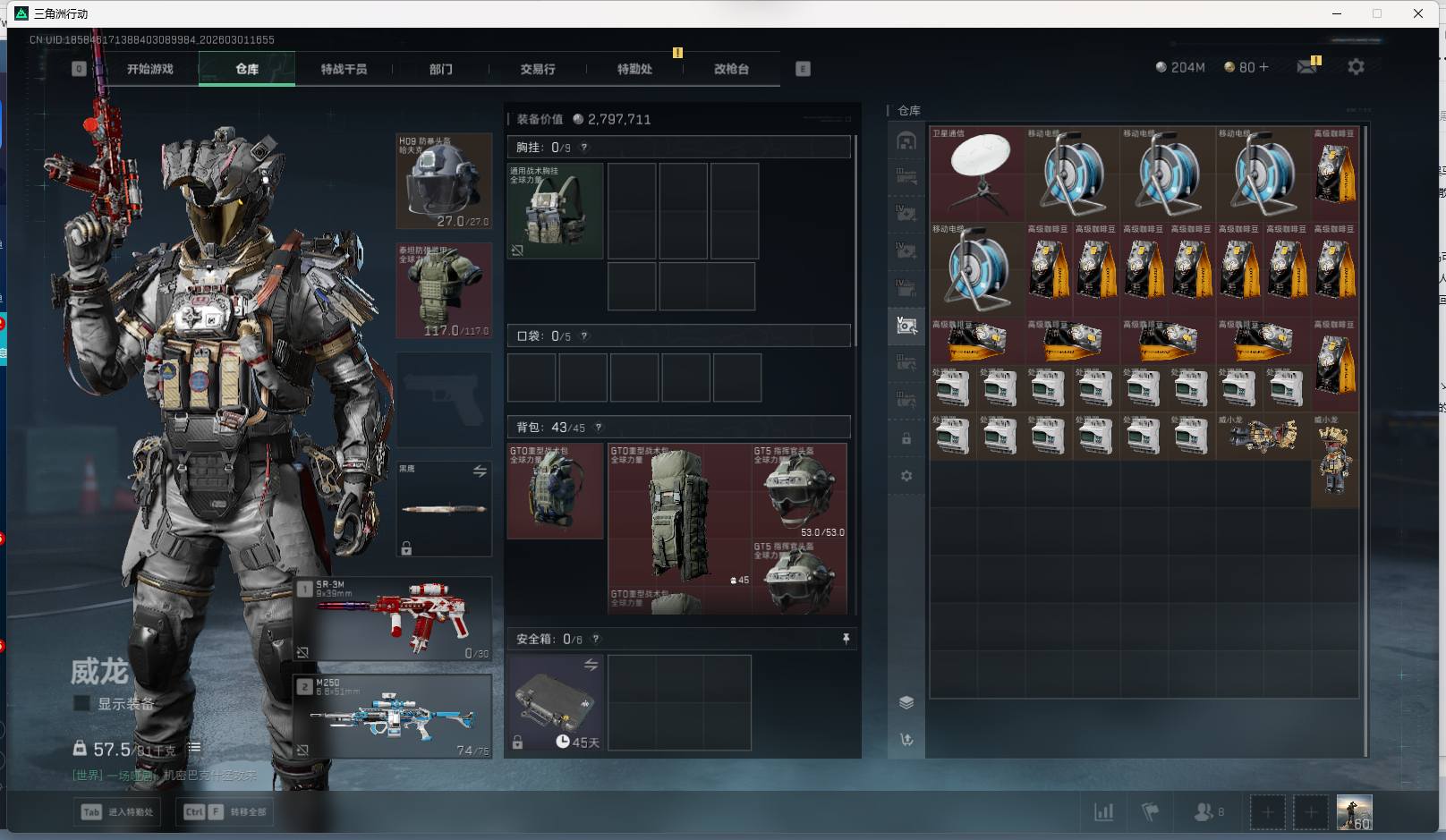This screenshot has height=840, width=1446.
Task: Select the 威小龙 weapon charm item
Action: click(1263, 436)
